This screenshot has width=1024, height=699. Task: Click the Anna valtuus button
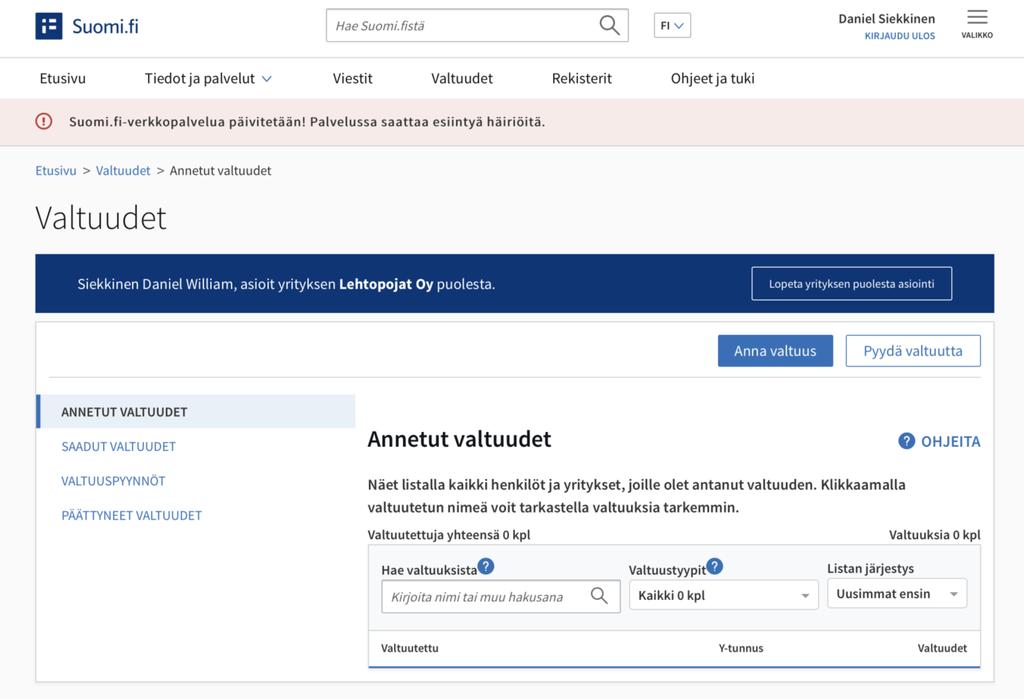point(775,351)
